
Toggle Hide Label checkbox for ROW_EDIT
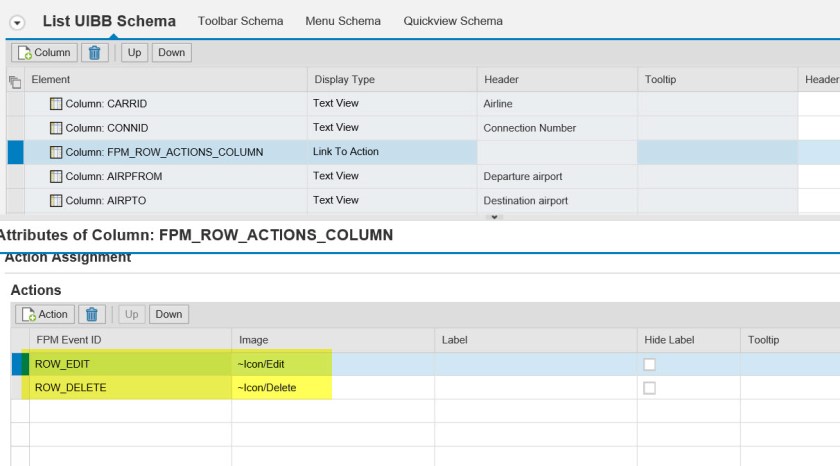pyautogui.click(x=650, y=364)
